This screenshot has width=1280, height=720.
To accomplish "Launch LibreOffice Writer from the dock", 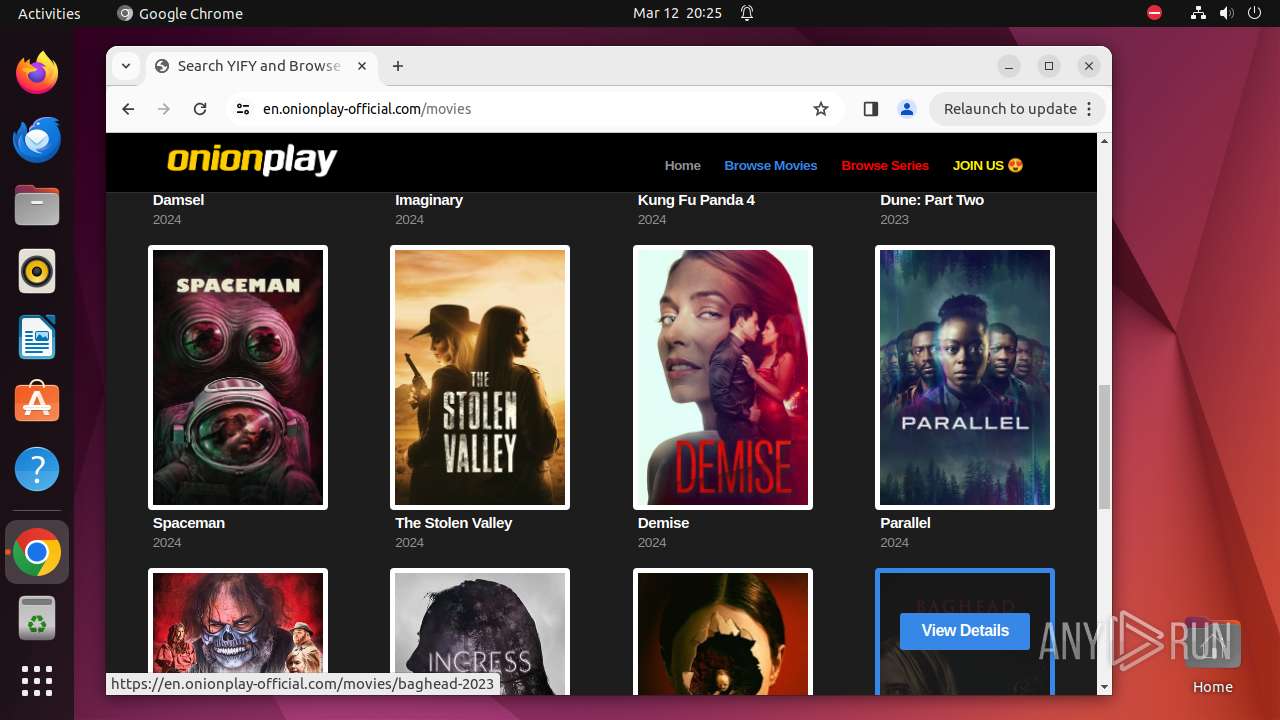I will tap(37, 337).
